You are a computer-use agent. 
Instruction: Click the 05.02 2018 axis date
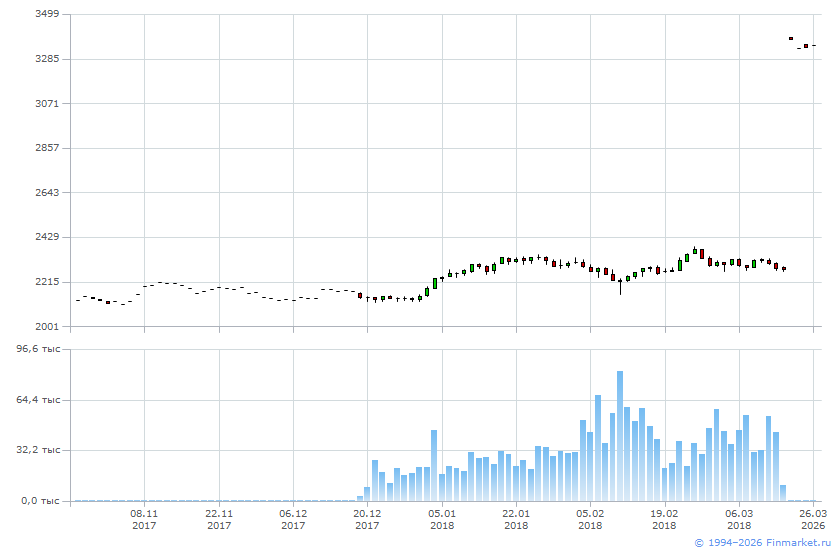590,518
